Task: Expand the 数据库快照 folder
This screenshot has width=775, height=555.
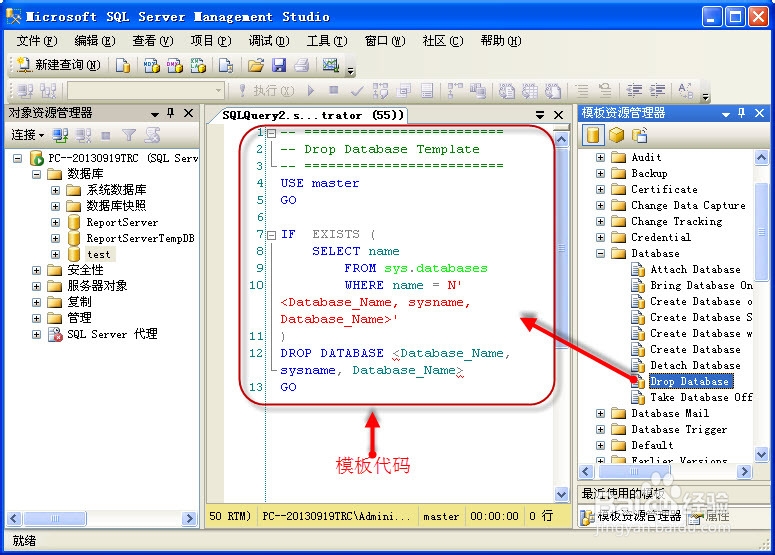Action: click(x=55, y=206)
